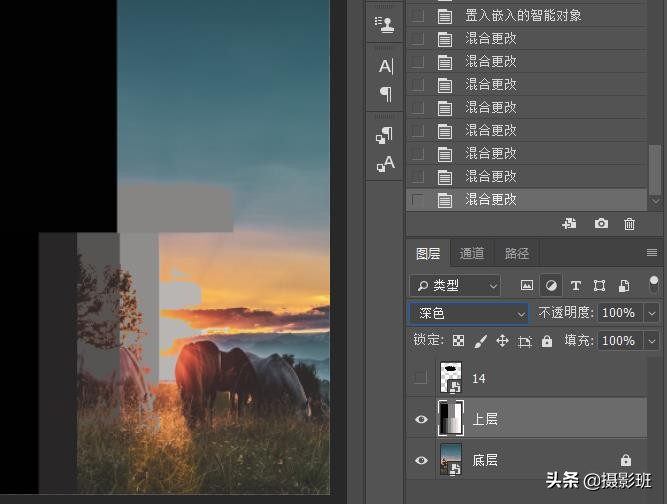Switch to the 图层 tab
667x504 pixels.
[x=428, y=253]
